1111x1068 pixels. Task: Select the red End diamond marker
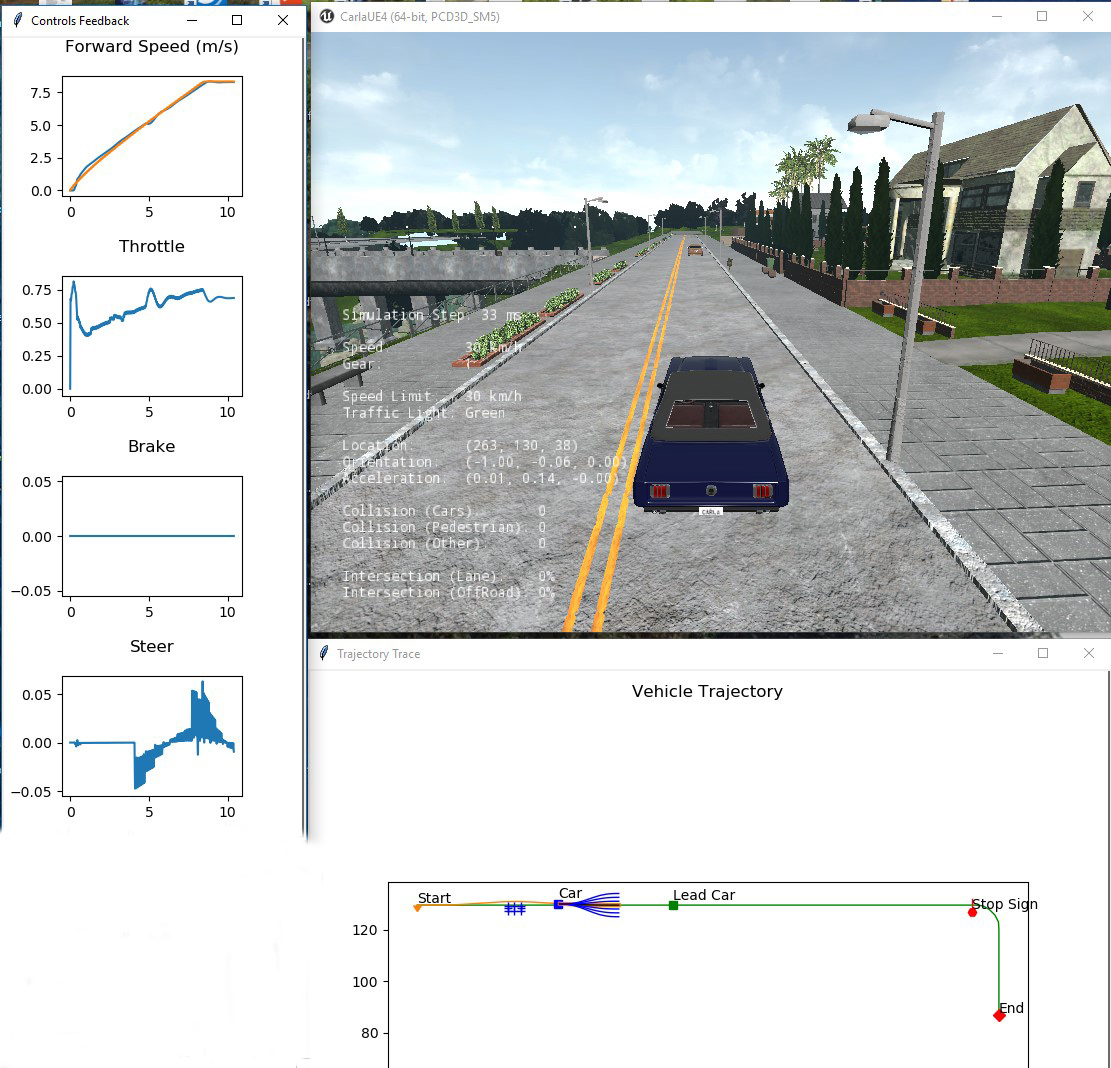(999, 1016)
